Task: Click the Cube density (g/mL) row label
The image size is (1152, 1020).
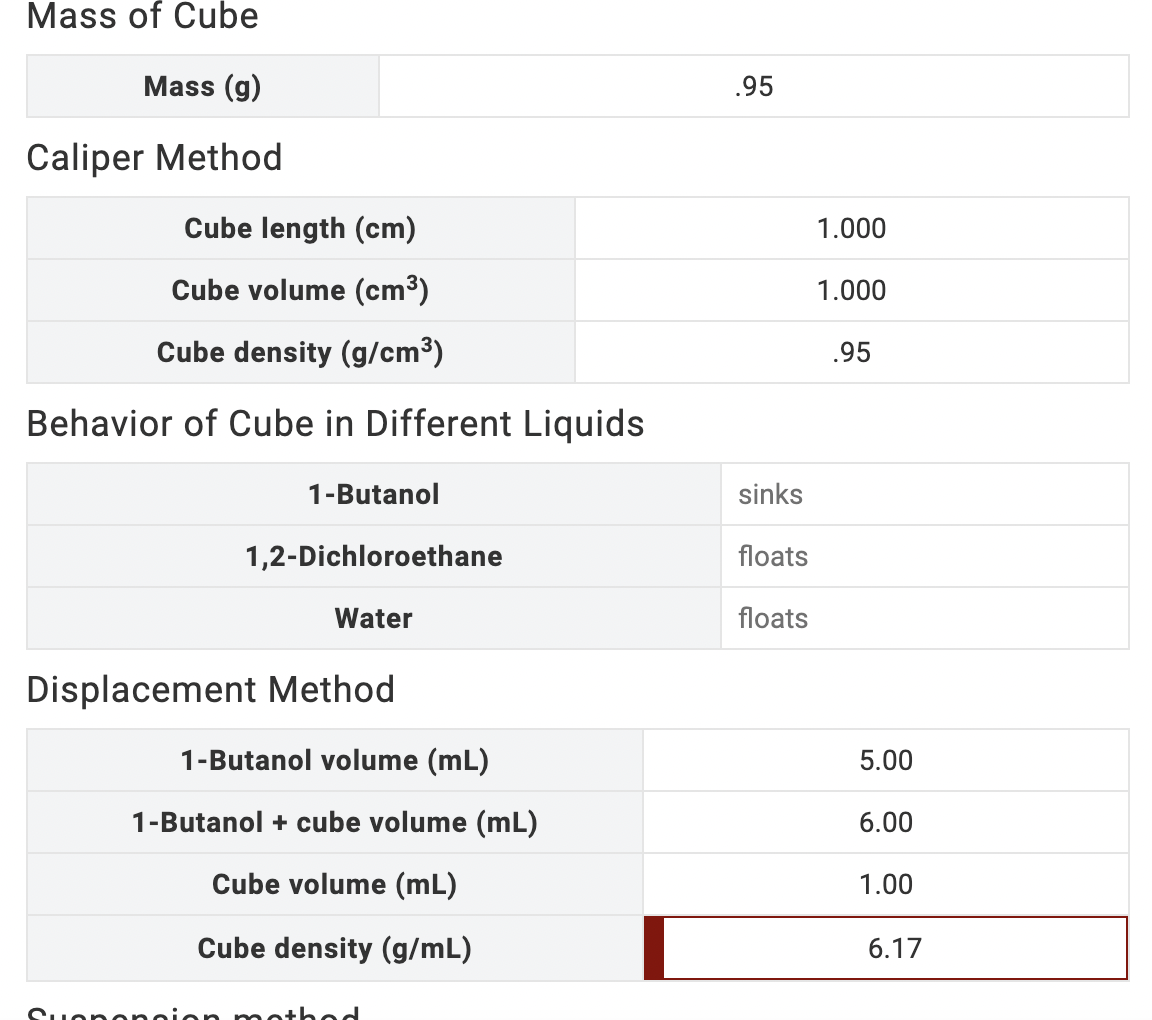Action: [x=334, y=947]
